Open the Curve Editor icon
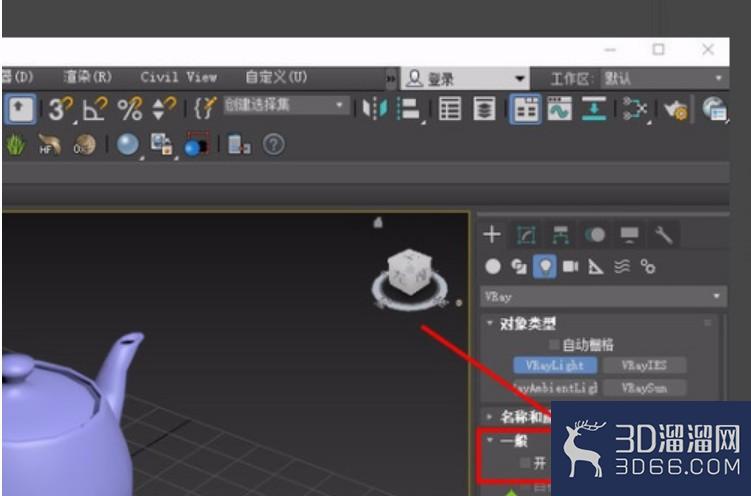This screenshot has width=751, height=496. click(x=559, y=109)
